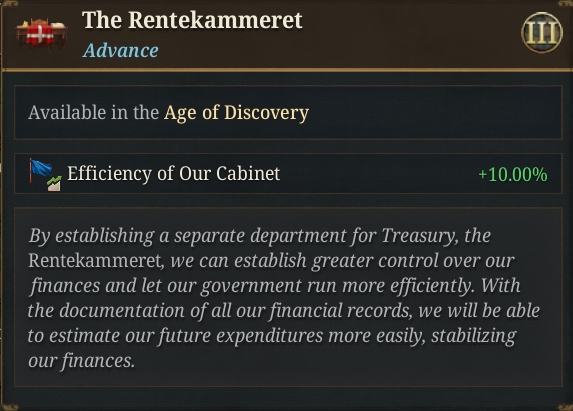Click the green arrow chart icon
Image resolution: width=573 pixels, height=411 pixels.
point(54,184)
